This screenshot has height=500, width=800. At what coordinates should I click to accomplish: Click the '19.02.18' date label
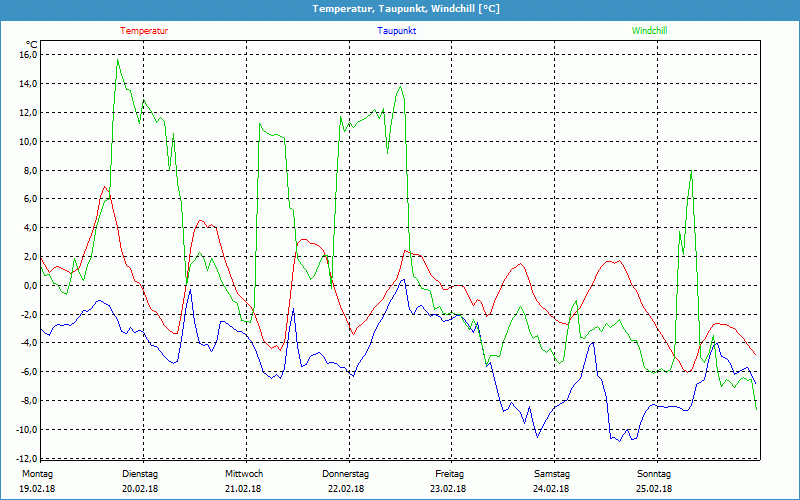pos(37,489)
